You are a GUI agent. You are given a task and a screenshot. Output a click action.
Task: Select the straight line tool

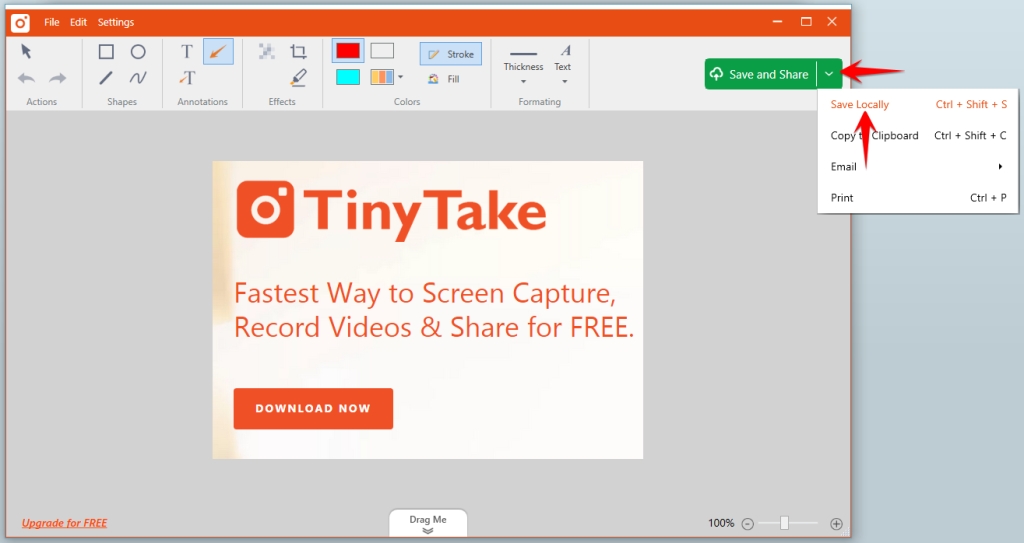[106, 78]
